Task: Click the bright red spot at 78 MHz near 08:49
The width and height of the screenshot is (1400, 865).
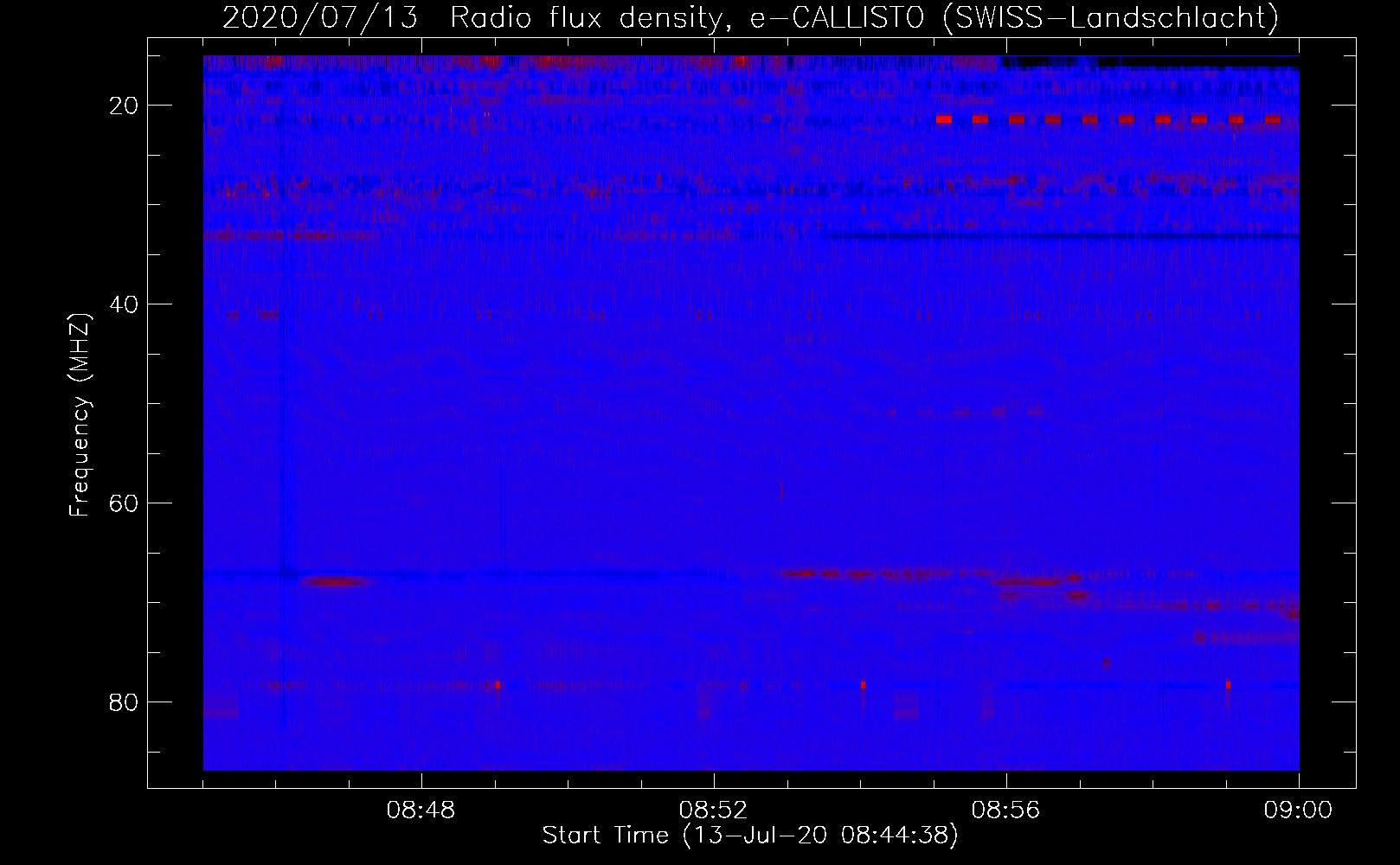Action: (x=498, y=684)
